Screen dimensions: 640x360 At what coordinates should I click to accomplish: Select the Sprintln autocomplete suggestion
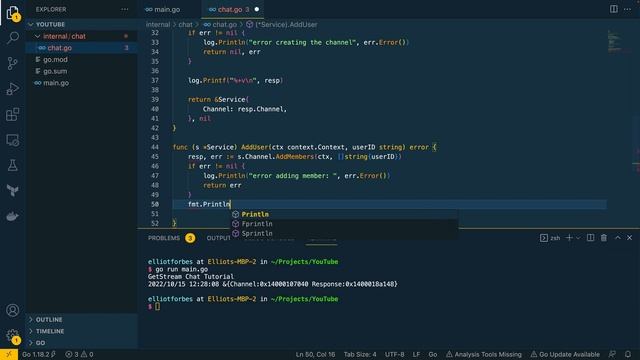[344, 233]
